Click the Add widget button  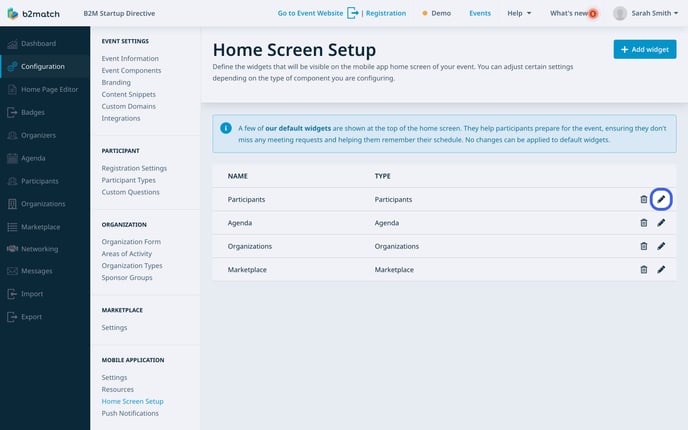click(645, 50)
